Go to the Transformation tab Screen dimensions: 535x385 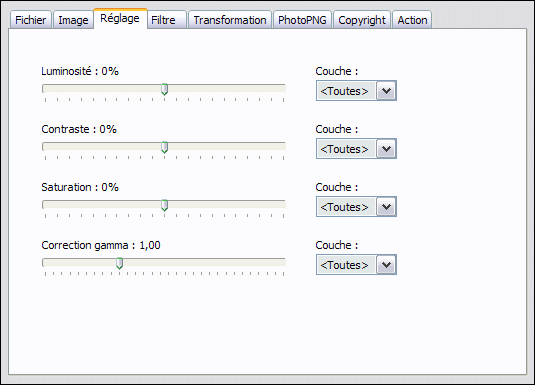point(230,20)
